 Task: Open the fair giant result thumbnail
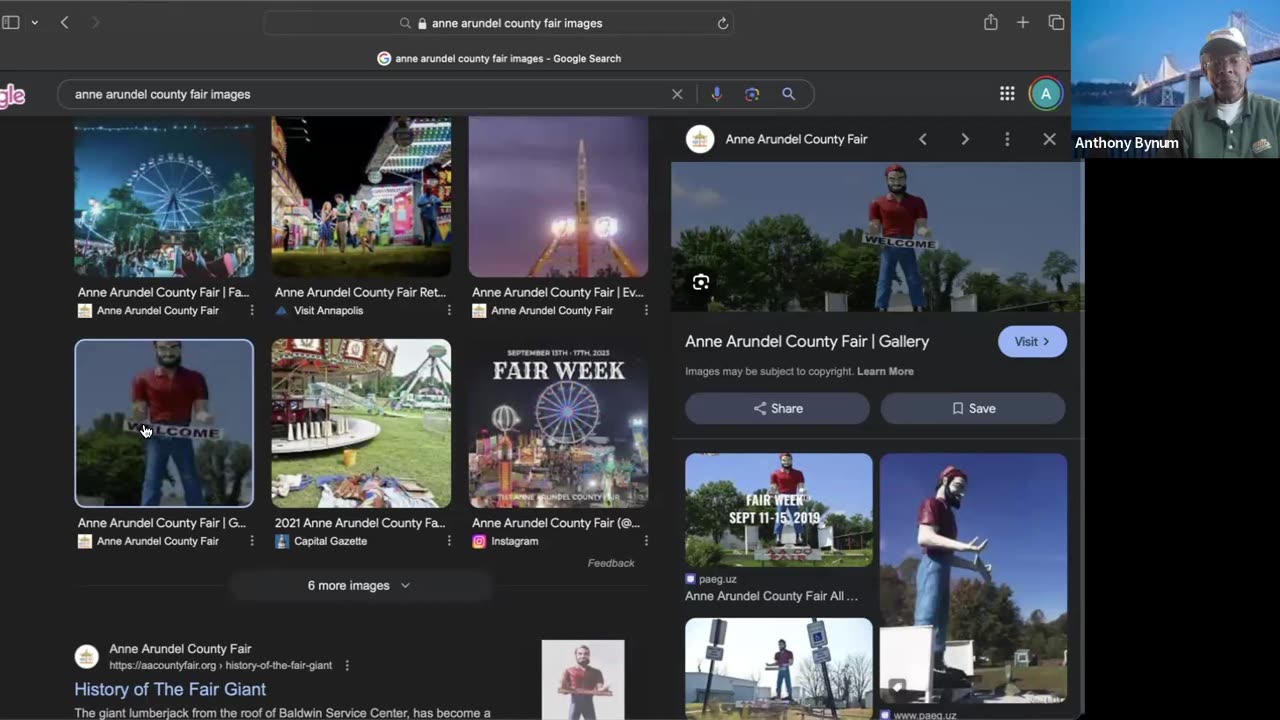583,680
